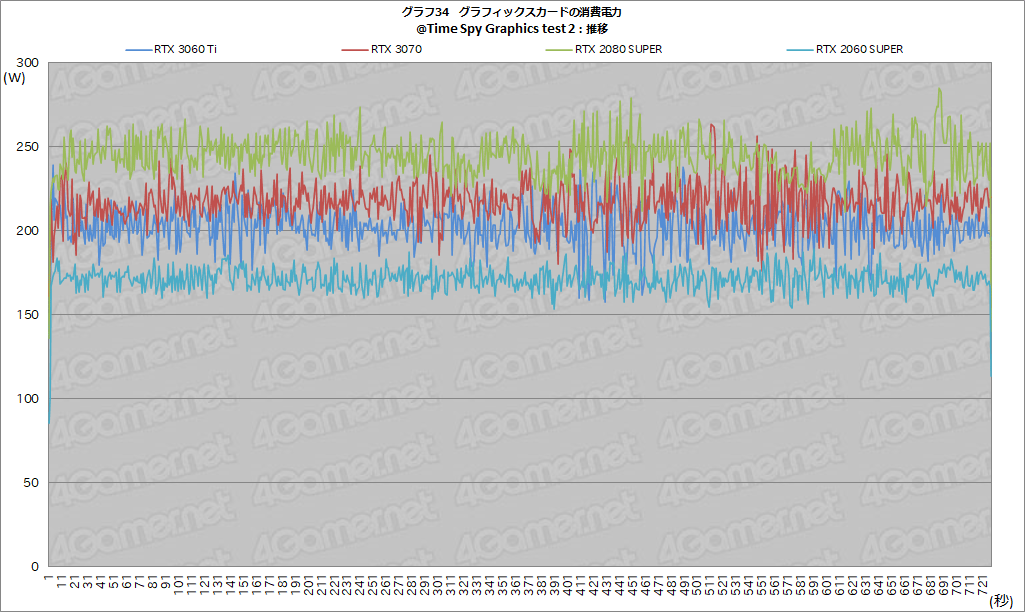1025x612 pixels.
Task: Click the RTX 3070 legend label
Action: click(396, 49)
